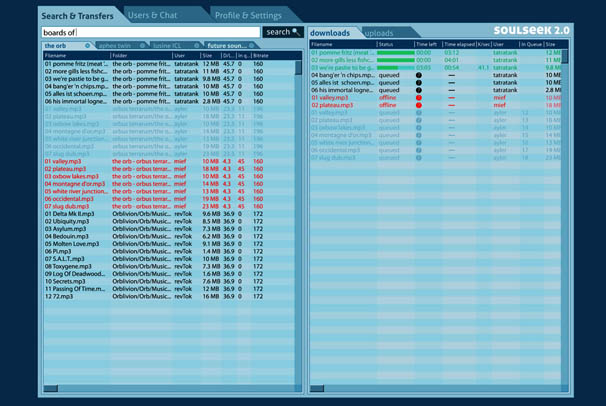Sort downloads by Status column header
Viewport: 606px width, 406px height.
tap(394, 45)
